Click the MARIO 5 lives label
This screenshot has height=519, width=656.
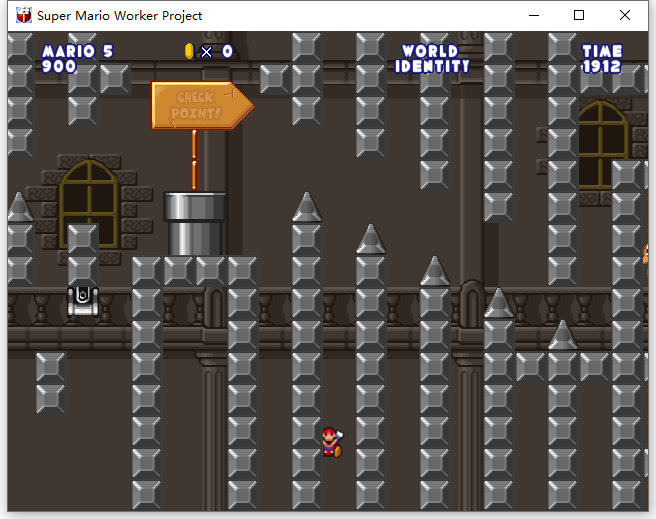pyautogui.click(x=78, y=51)
